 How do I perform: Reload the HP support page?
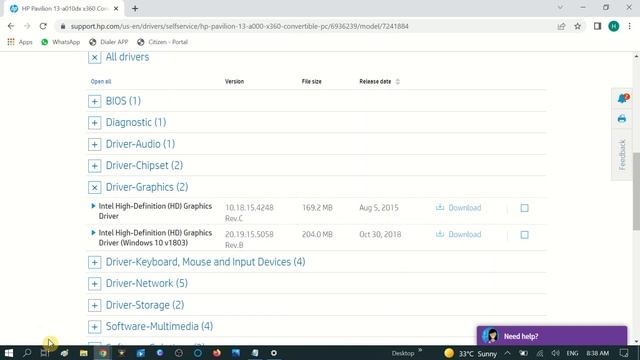(x=43, y=26)
